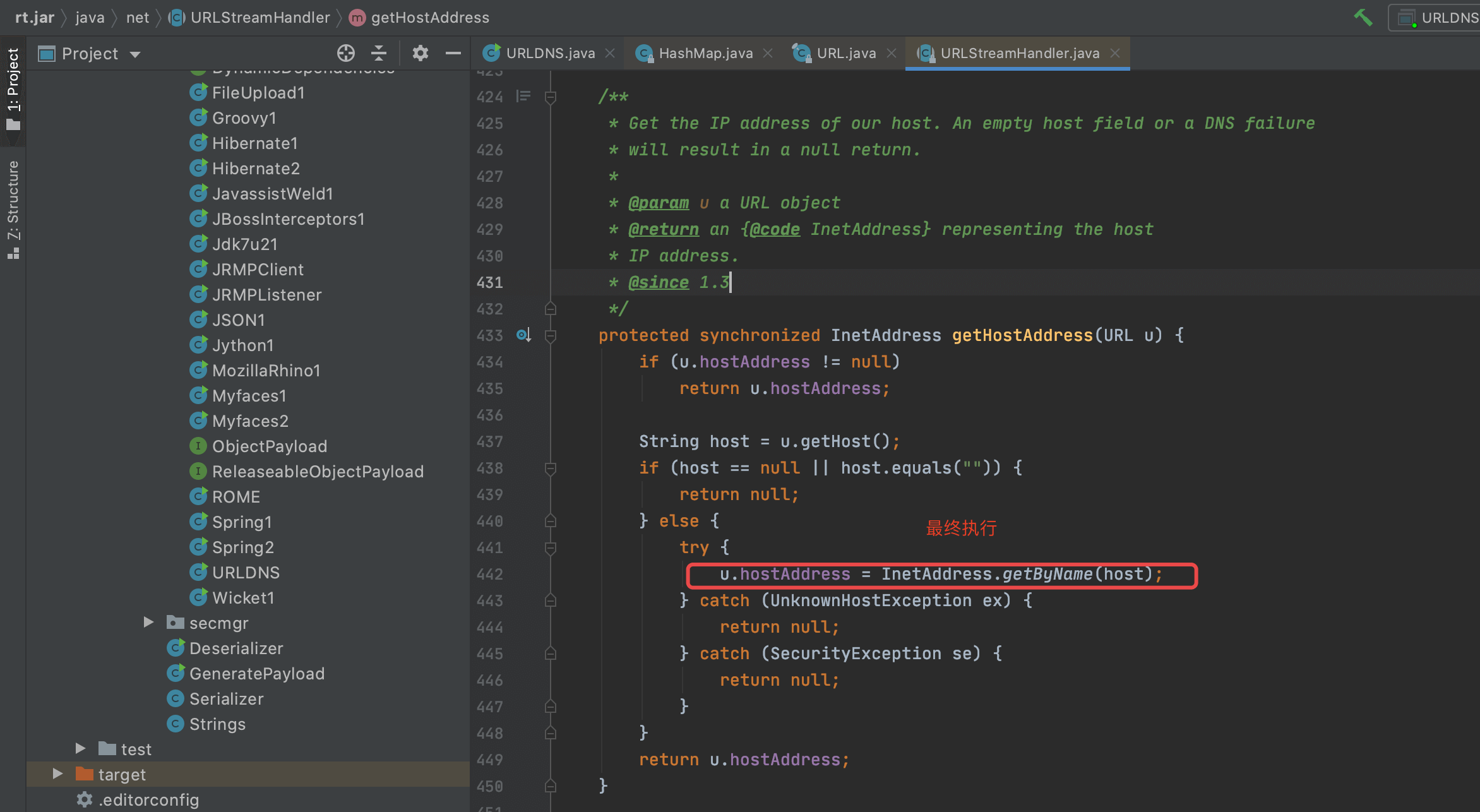Click java in the breadcrumb bar

[90, 17]
